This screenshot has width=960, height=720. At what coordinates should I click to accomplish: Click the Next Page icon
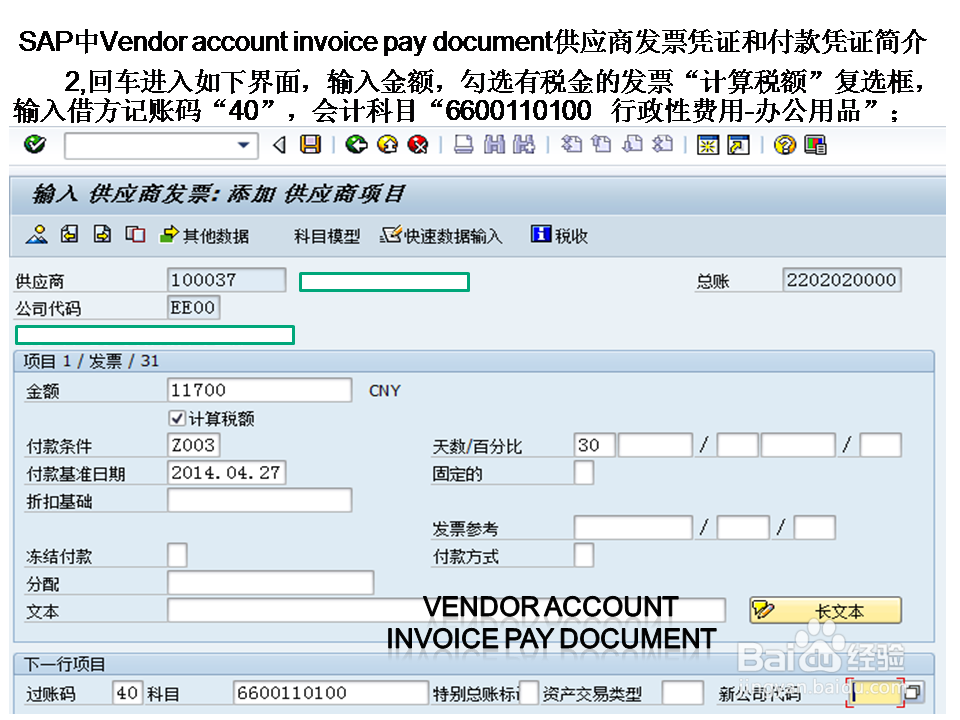click(x=632, y=144)
